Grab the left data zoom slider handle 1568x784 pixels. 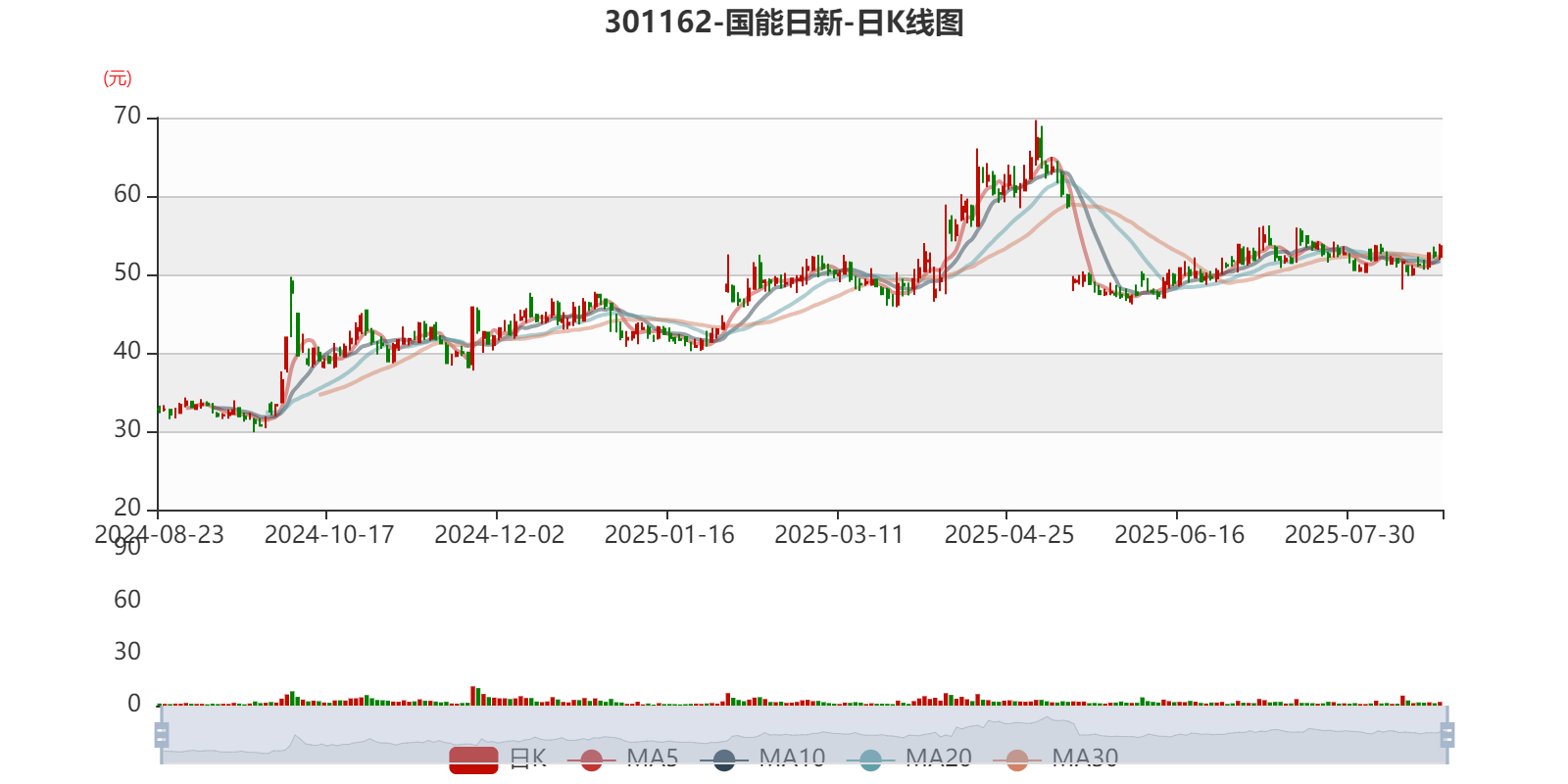[162, 734]
